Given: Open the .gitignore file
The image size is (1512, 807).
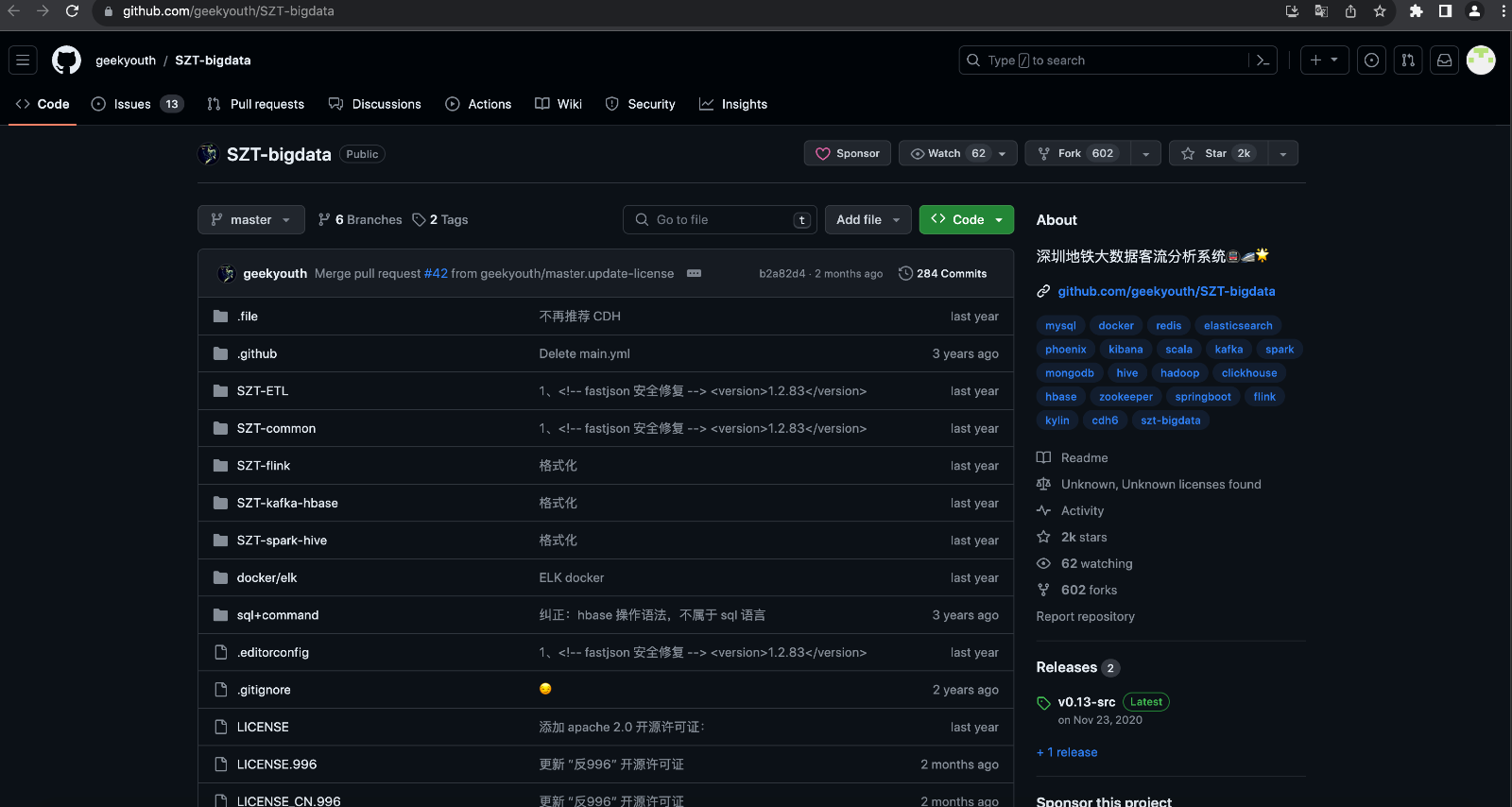Looking at the screenshot, I should (x=264, y=690).
